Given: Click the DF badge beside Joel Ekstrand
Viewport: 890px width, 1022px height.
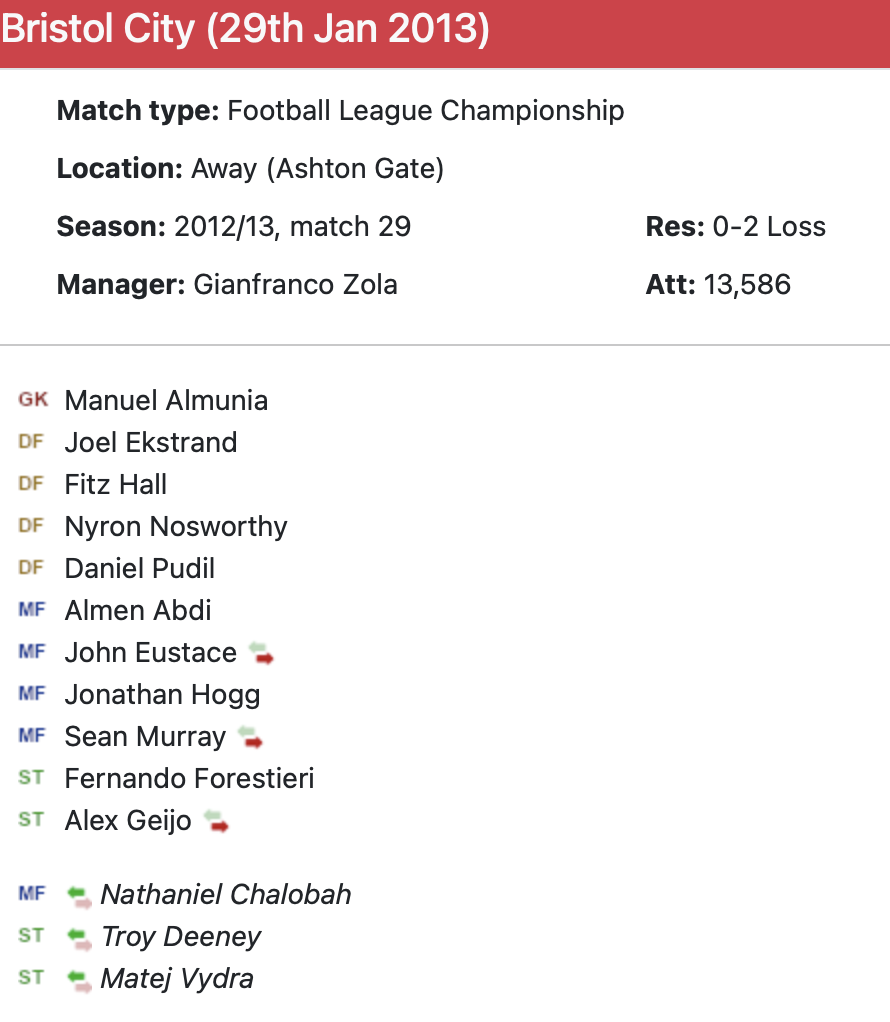Looking at the screenshot, I should point(32,442).
